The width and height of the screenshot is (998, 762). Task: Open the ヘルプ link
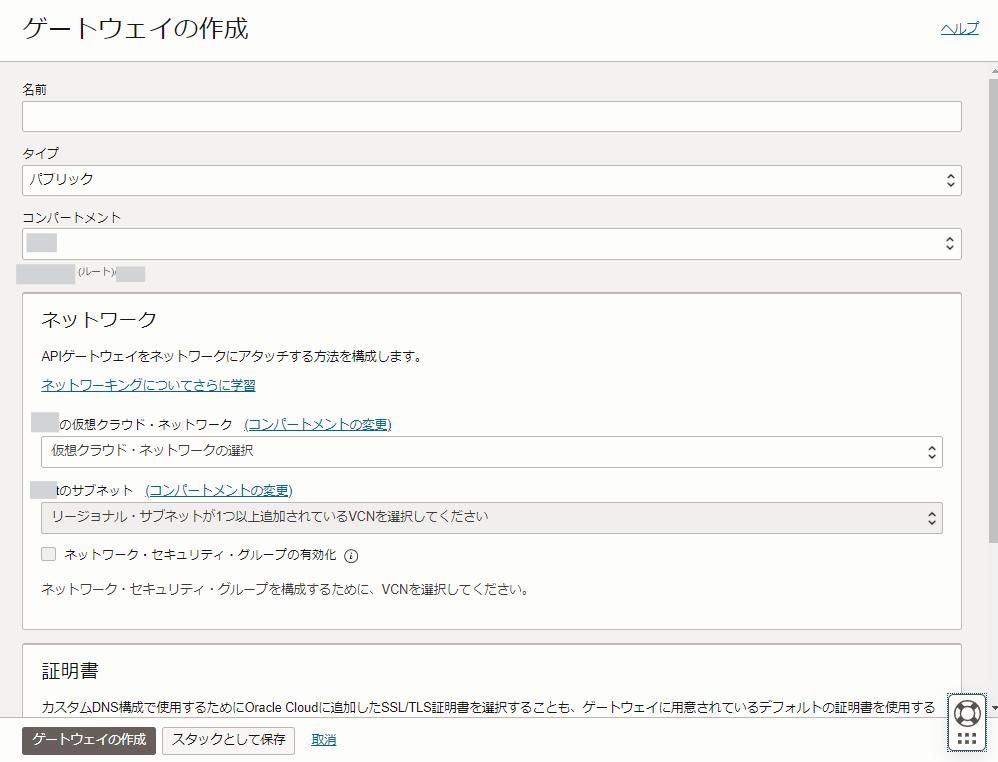point(959,29)
